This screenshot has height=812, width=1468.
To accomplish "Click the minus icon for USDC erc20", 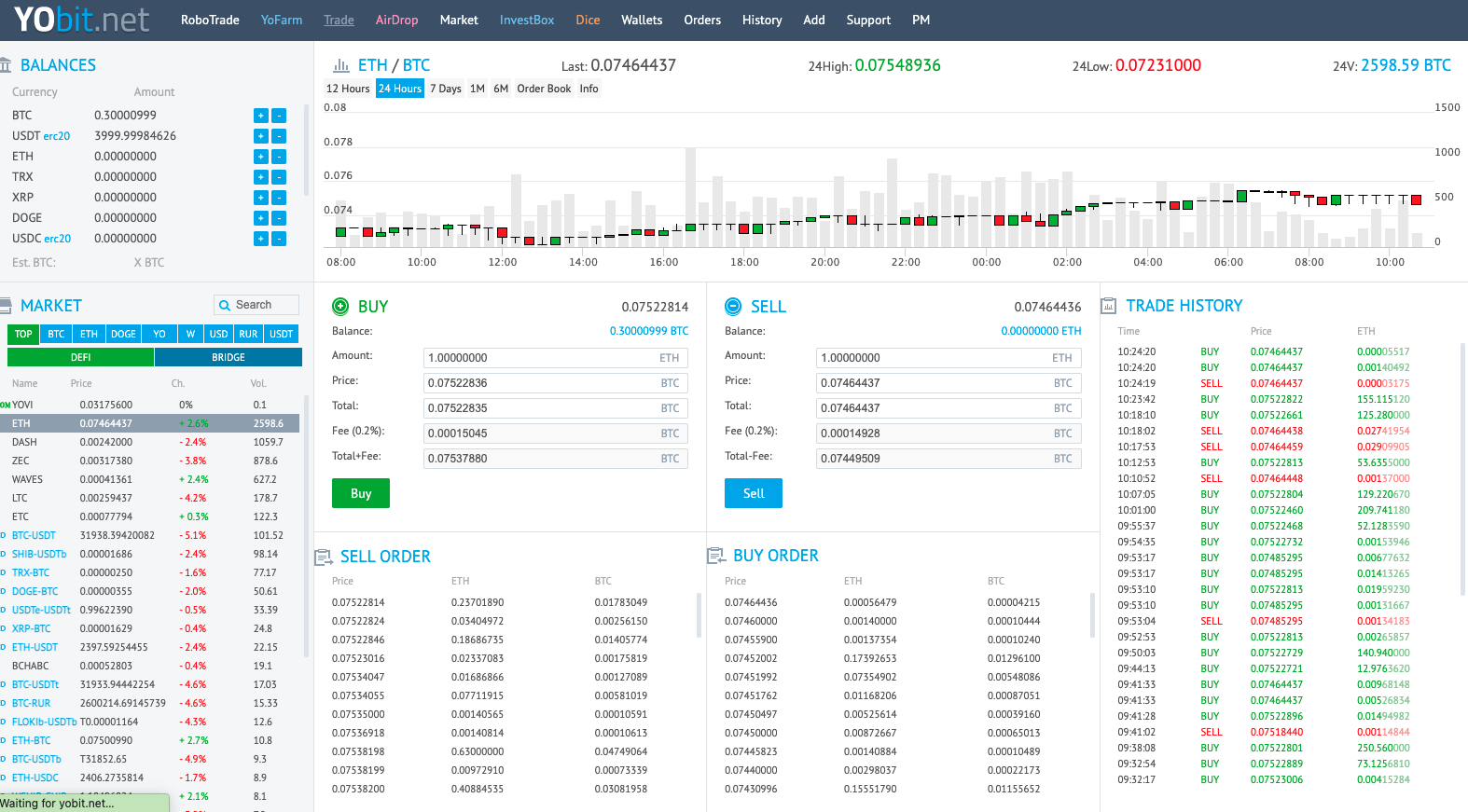I will click(279, 239).
